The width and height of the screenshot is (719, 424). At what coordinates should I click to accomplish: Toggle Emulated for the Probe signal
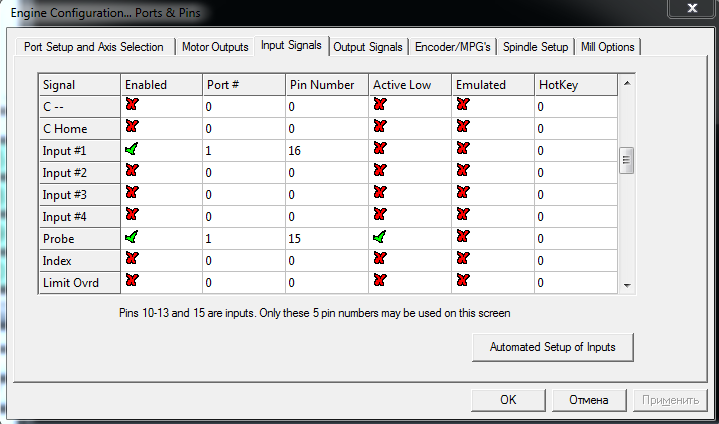pos(462,238)
